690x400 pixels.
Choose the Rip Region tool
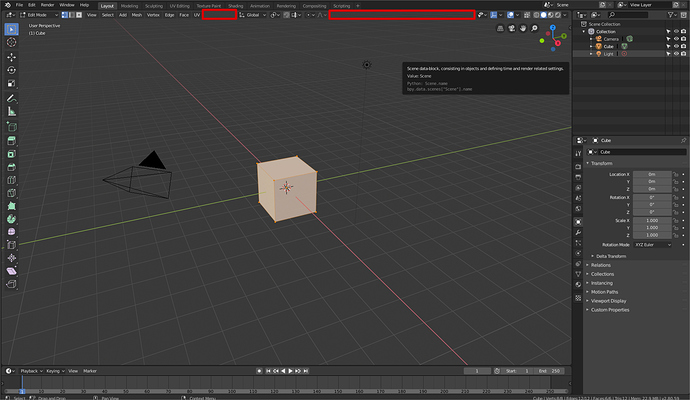[11, 284]
